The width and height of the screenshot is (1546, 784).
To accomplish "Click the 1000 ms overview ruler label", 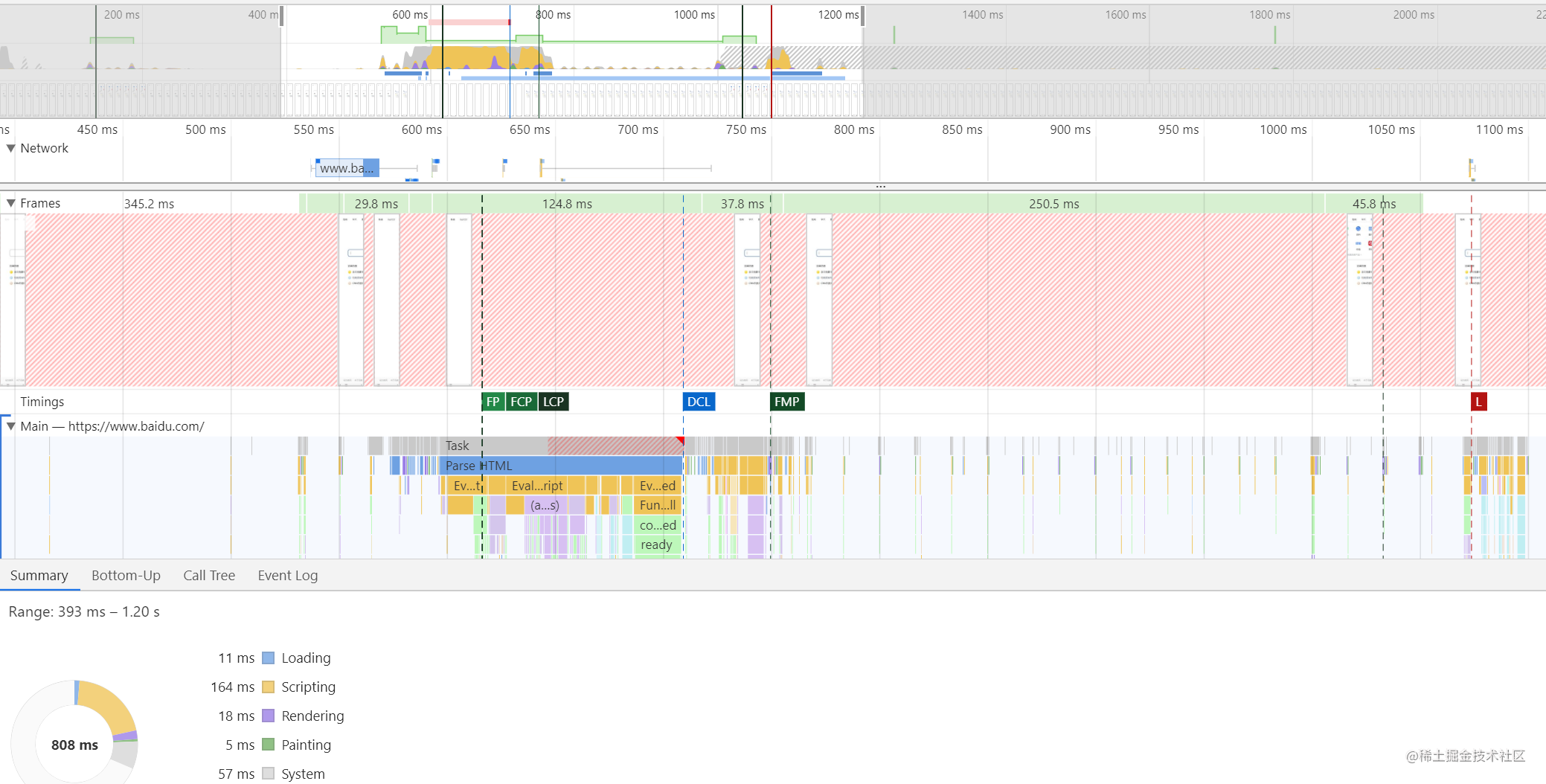I will (694, 15).
